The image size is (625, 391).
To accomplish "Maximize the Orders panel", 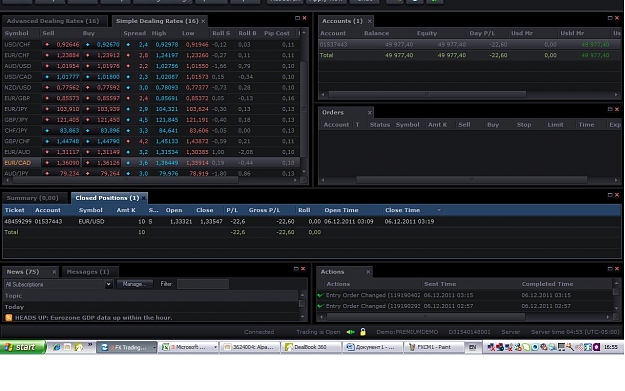I will click(610, 109).
